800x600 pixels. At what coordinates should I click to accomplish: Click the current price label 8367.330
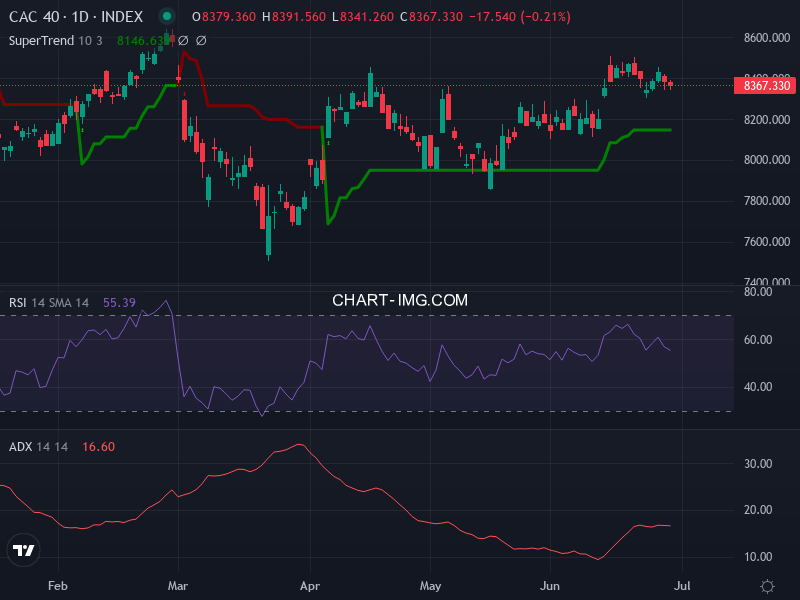(x=765, y=85)
